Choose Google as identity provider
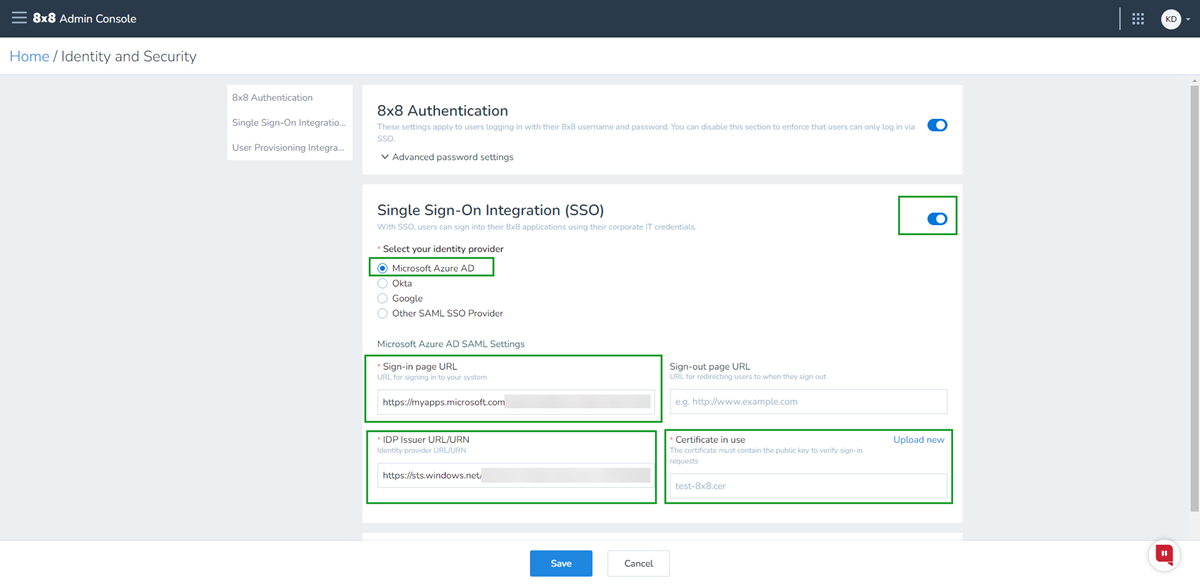Viewport: 1200px width, 586px height. point(382,298)
